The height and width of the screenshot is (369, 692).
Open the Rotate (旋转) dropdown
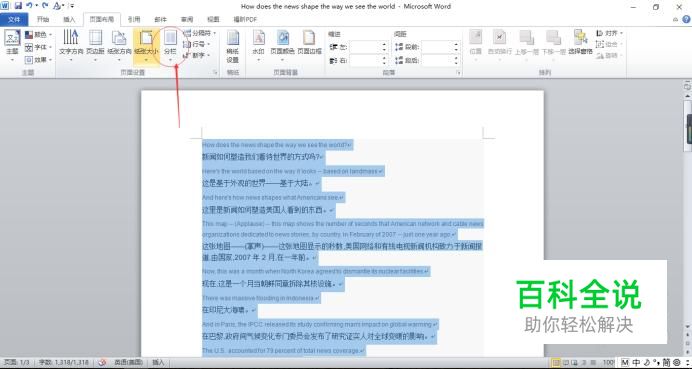click(609, 56)
